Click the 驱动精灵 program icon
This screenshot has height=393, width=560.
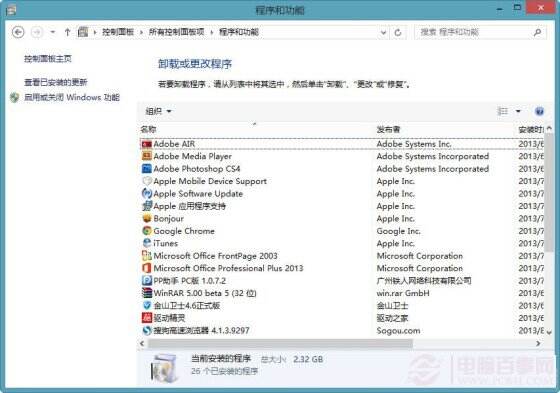tap(146, 318)
